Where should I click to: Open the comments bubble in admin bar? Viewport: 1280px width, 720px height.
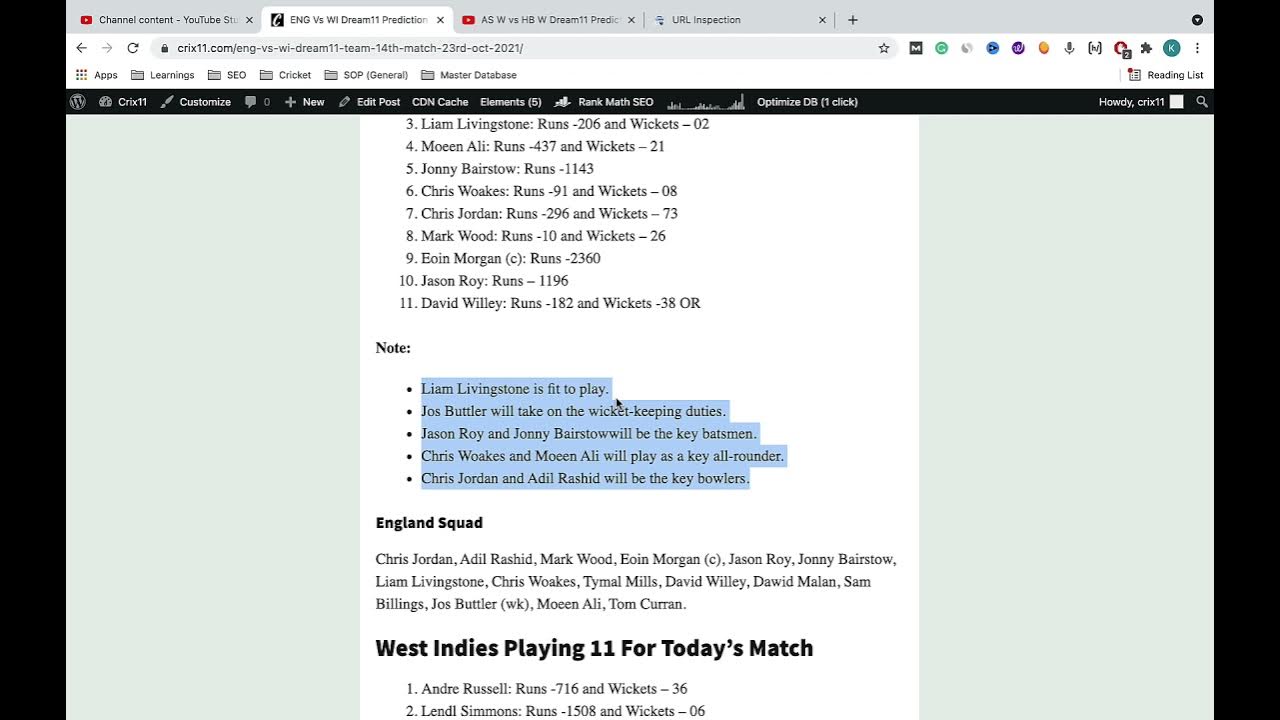pos(257,102)
